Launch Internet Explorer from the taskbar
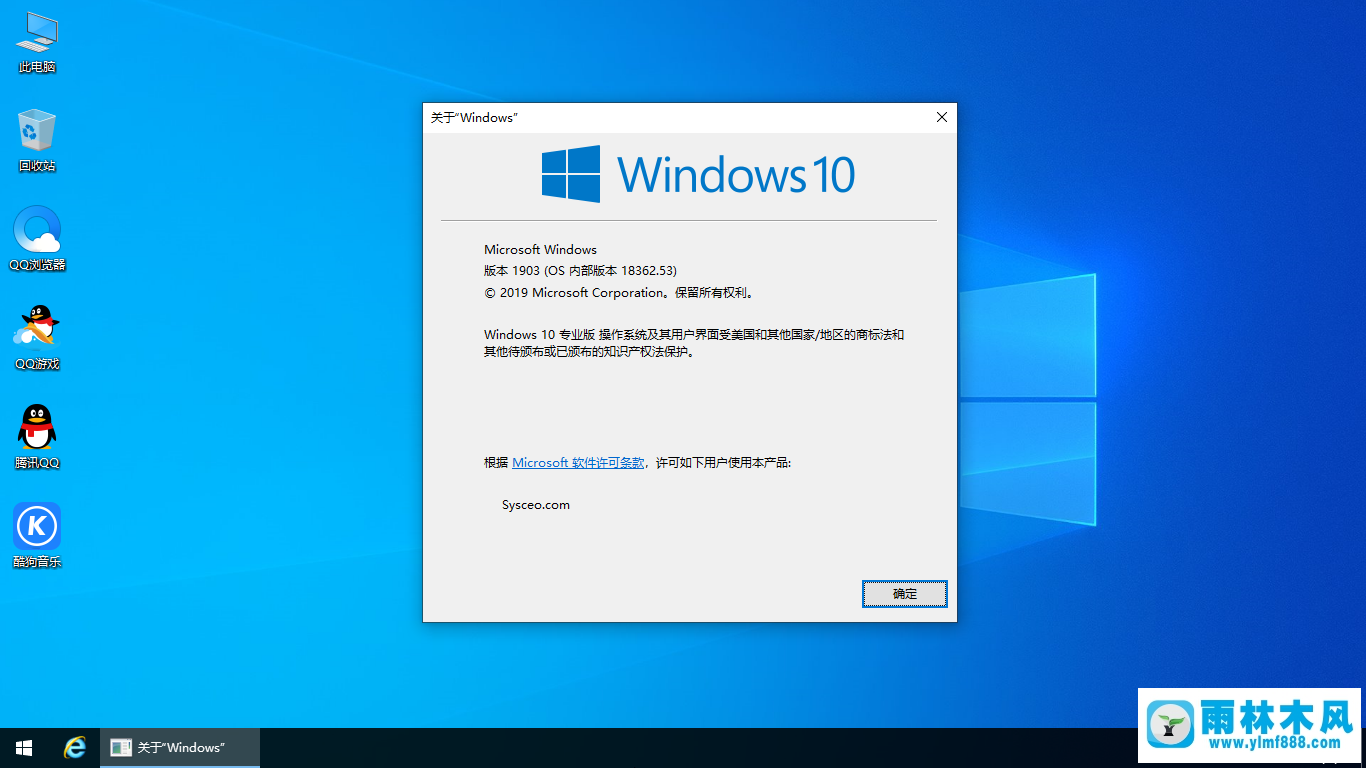 pyautogui.click(x=74, y=748)
